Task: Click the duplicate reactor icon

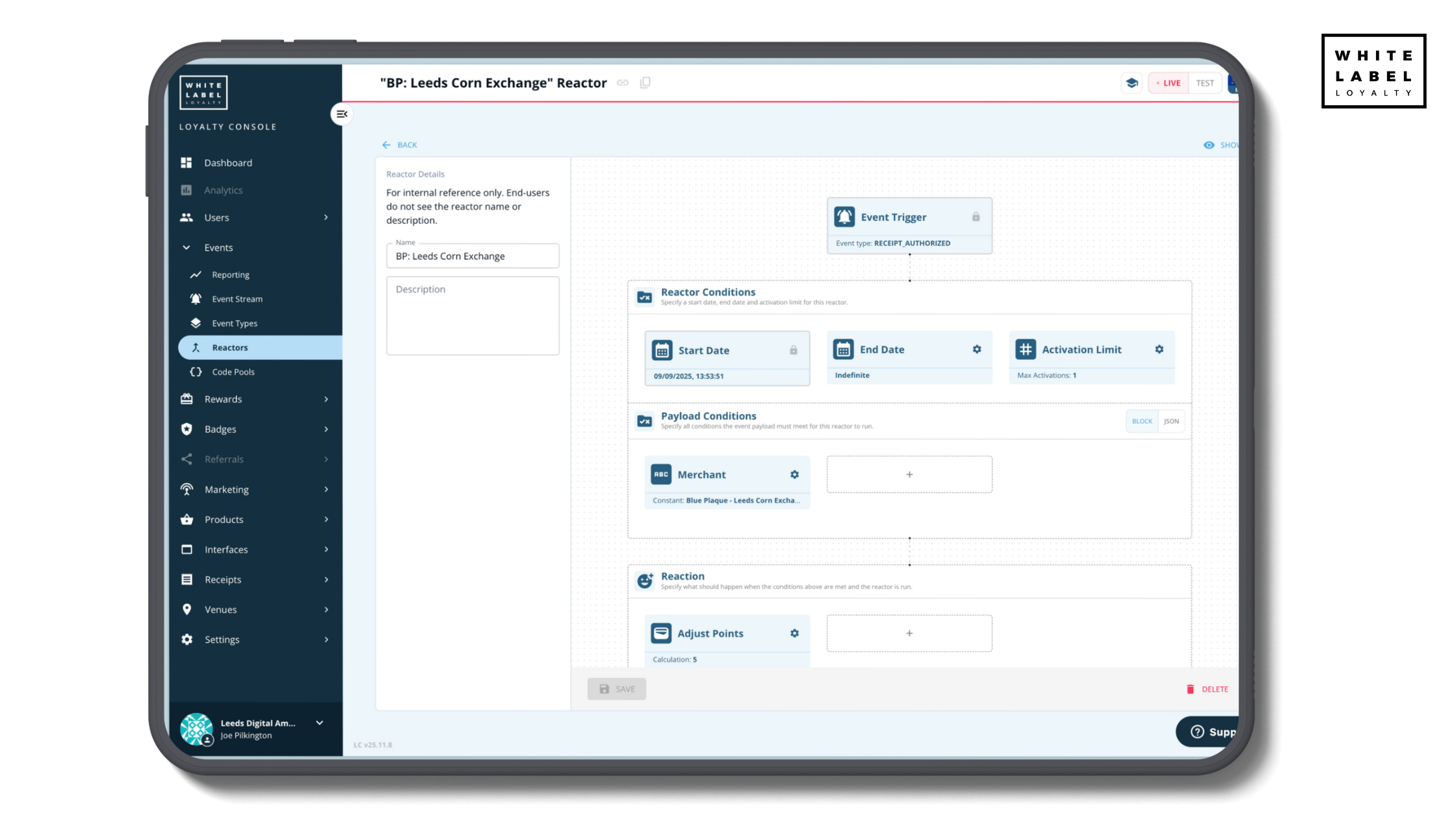Action: click(645, 83)
